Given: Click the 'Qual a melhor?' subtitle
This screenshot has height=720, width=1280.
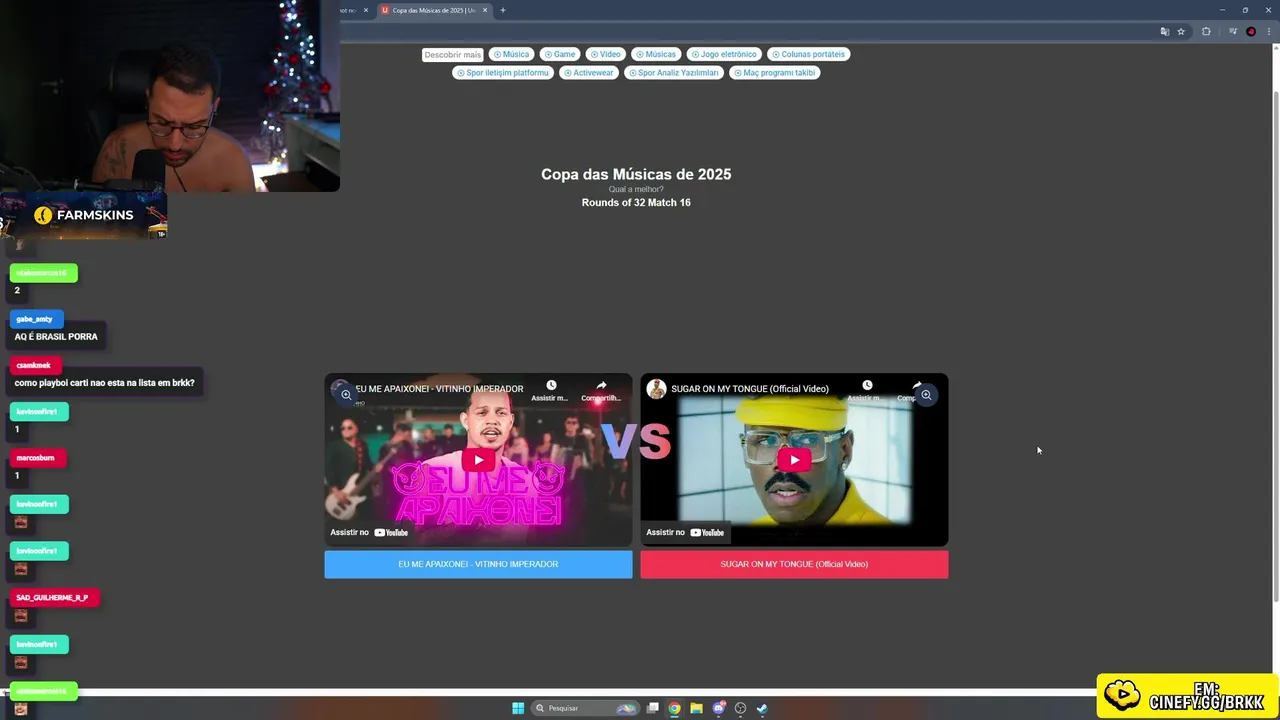Looking at the screenshot, I should click(636, 189).
